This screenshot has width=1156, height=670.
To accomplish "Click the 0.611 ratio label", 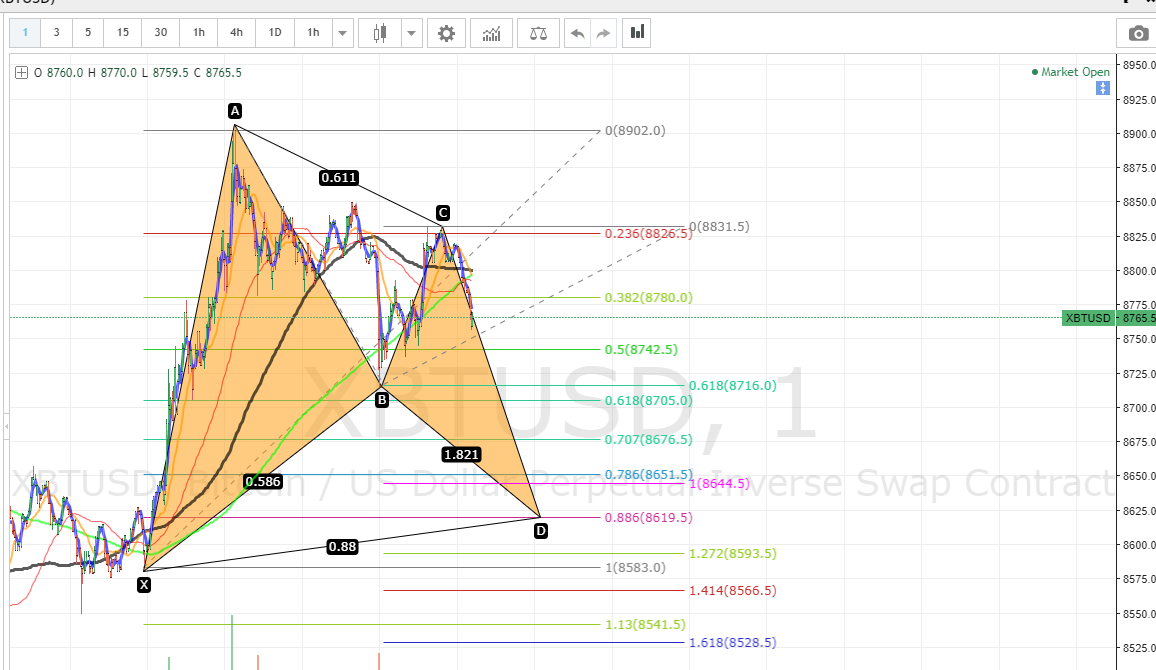I will click(338, 178).
